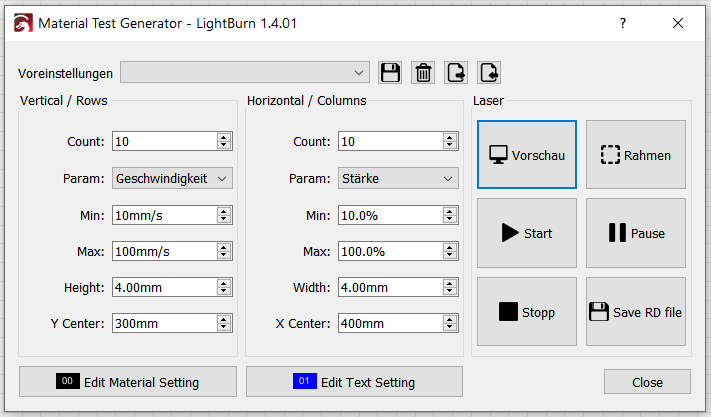Screen dimensions: 711x417
Task: Increase Height value using up arrow
Action: (224, 283)
